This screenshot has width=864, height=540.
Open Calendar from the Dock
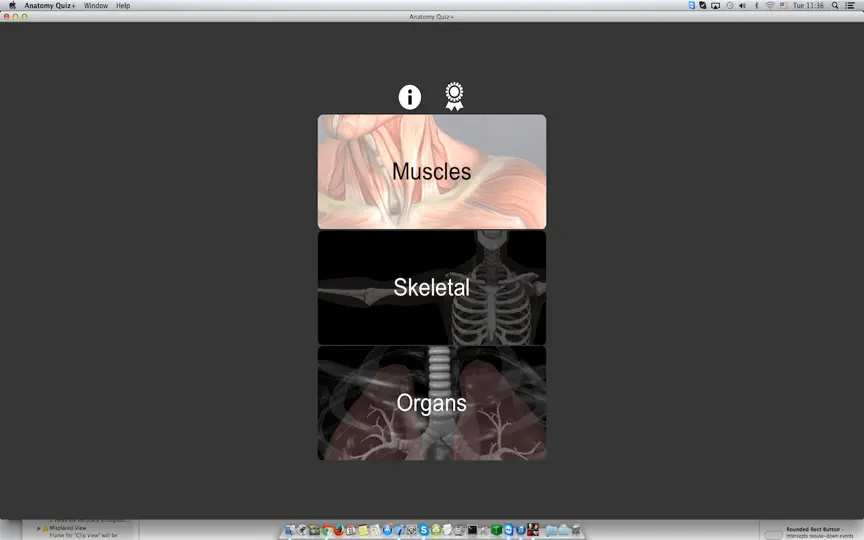tap(351, 530)
